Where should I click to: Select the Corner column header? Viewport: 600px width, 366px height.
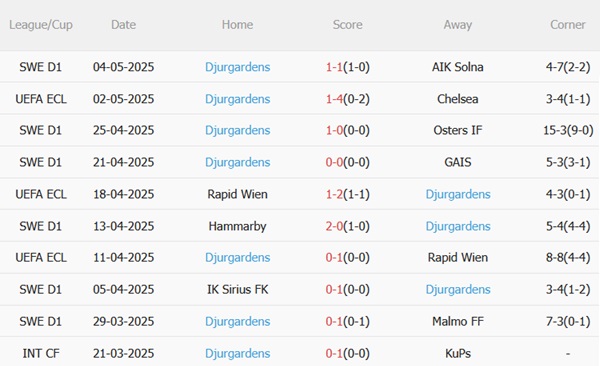[568, 25]
